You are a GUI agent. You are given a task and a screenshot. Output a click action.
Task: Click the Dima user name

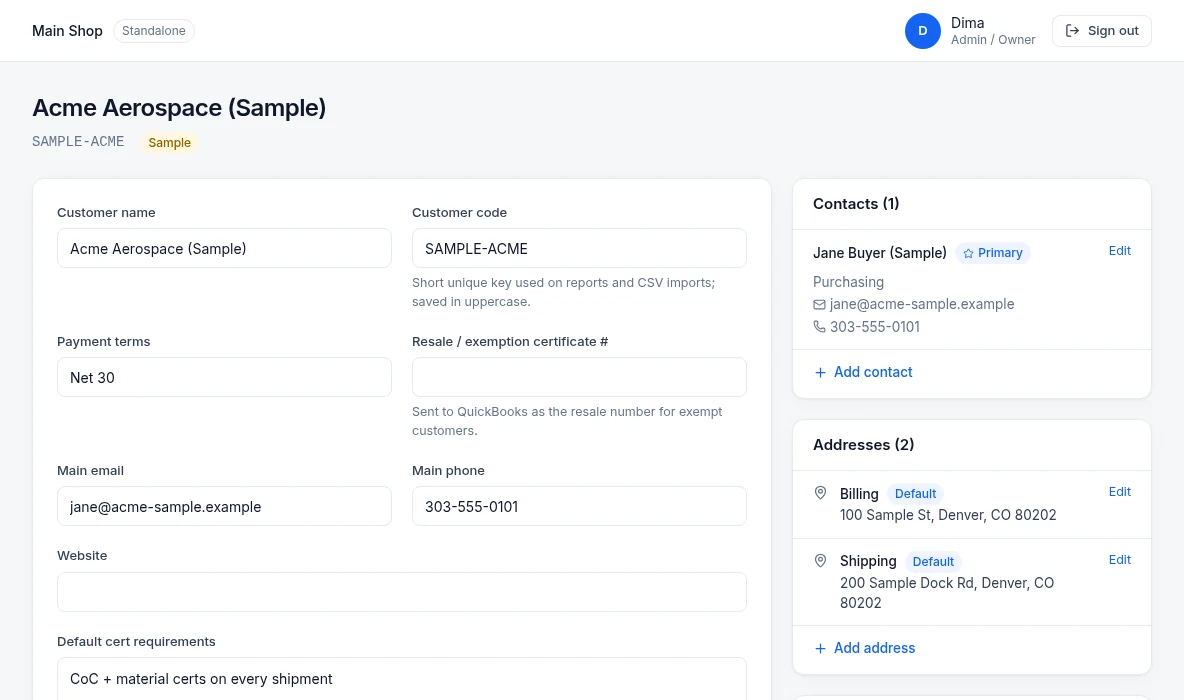coord(967,23)
